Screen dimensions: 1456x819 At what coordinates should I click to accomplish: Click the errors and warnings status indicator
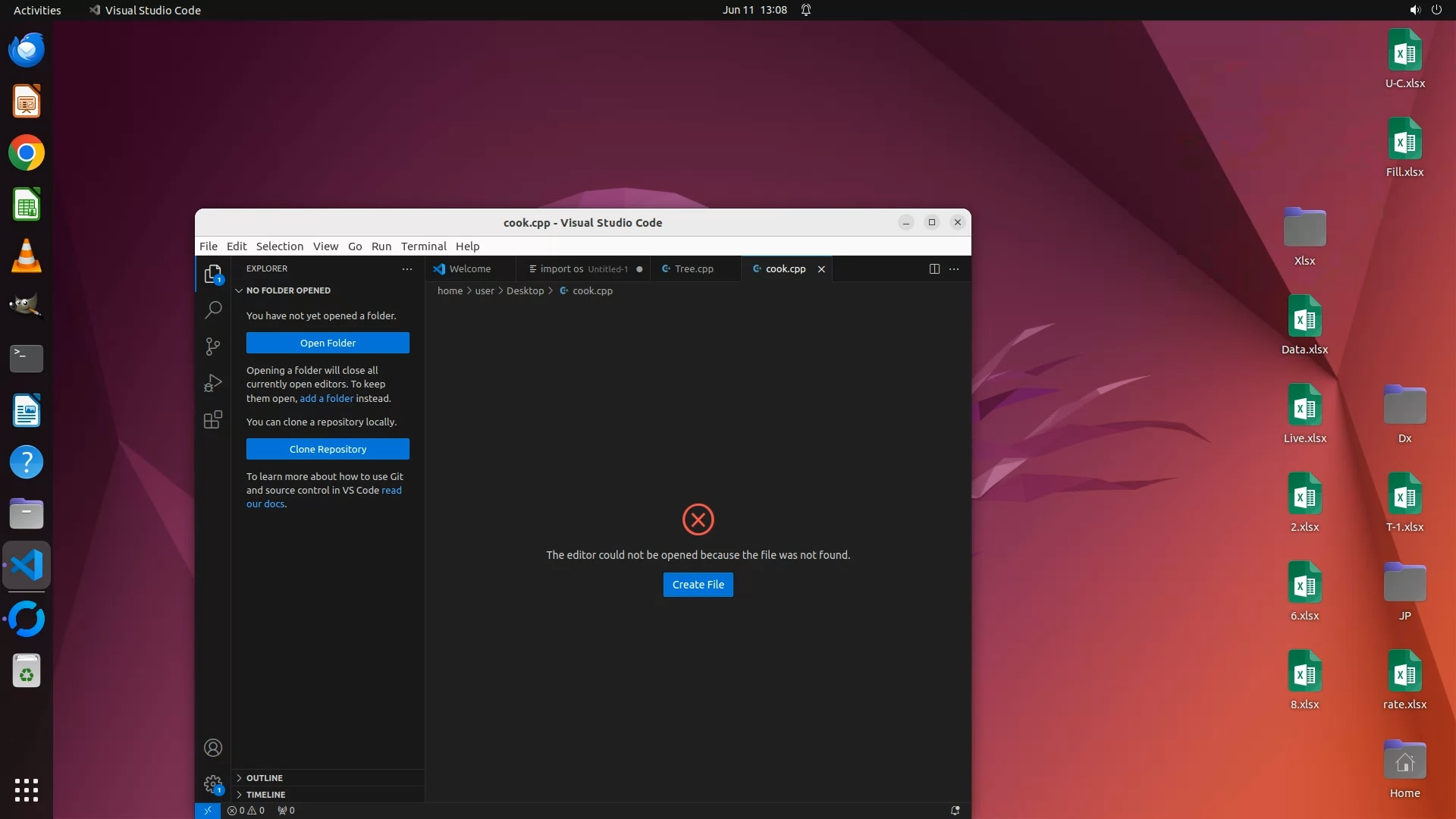246,810
